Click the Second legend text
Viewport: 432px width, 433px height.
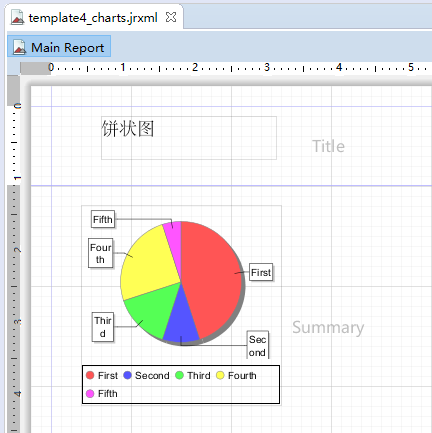tap(152, 375)
